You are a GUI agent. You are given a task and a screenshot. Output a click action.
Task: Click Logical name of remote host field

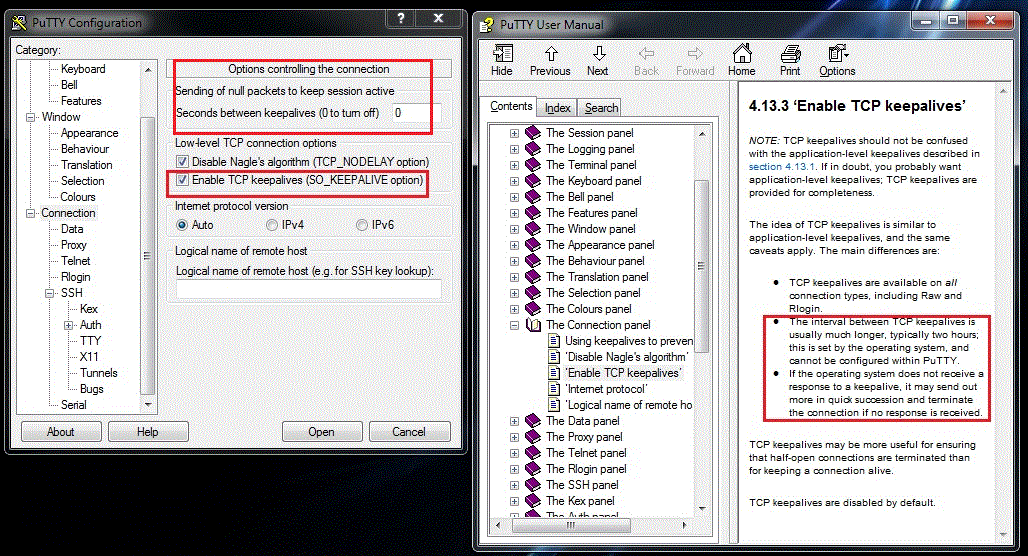tap(309, 289)
